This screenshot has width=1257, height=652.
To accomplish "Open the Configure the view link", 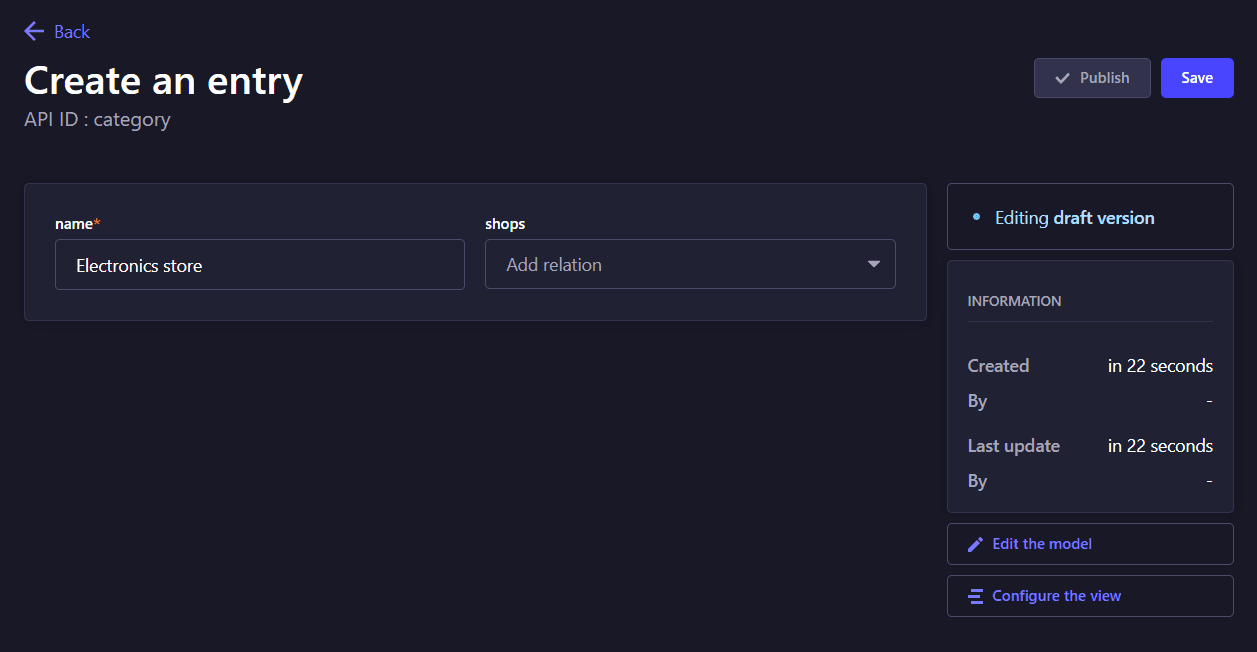I will 1056,596.
